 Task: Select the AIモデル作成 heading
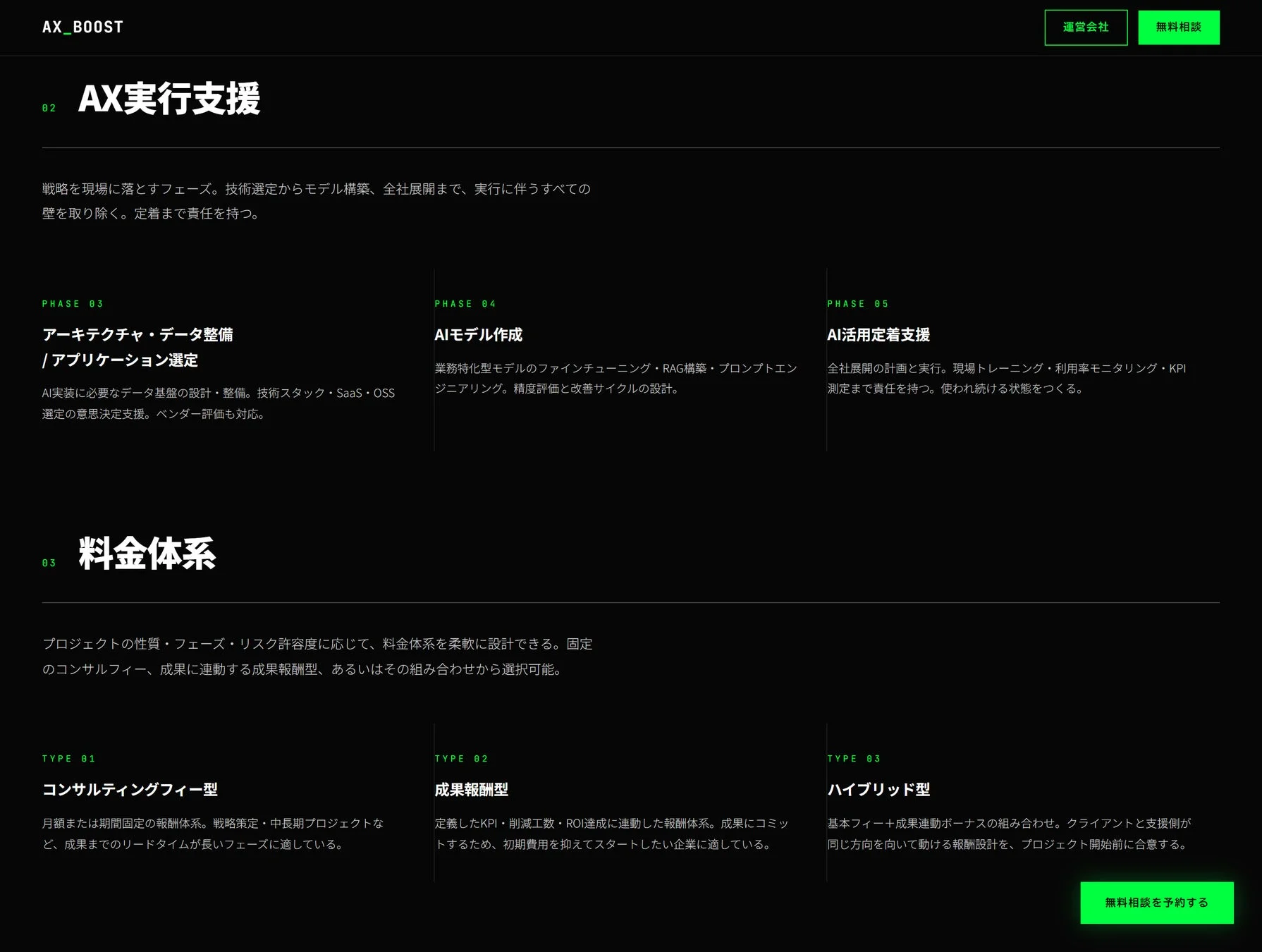(479, 335)
